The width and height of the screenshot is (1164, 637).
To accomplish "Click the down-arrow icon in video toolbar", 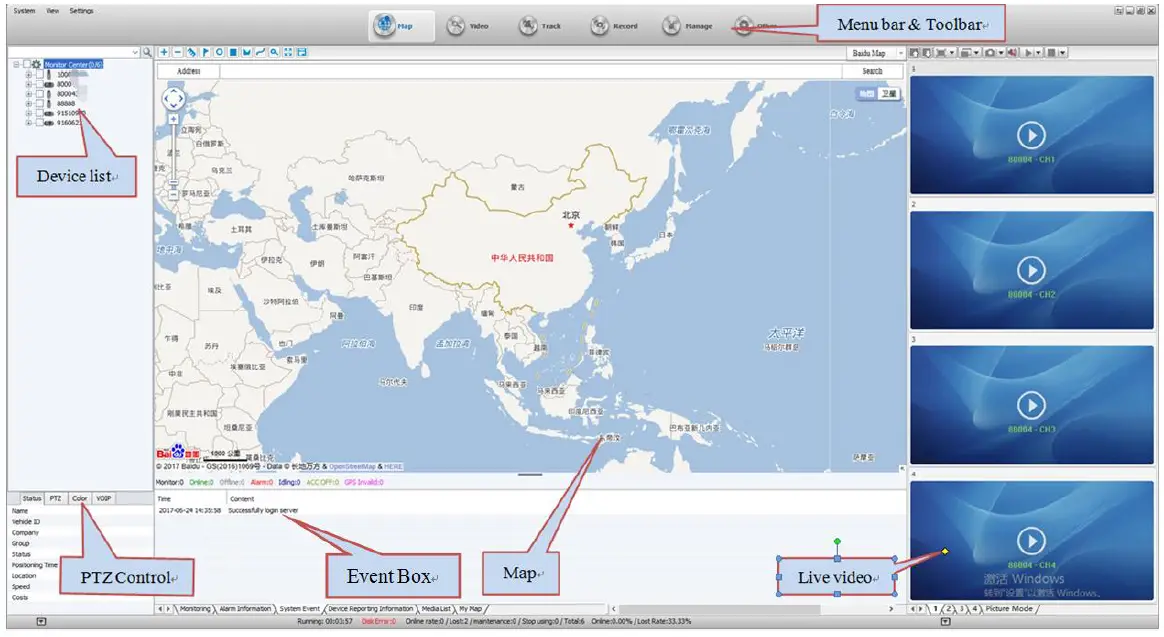I will 927,53.
